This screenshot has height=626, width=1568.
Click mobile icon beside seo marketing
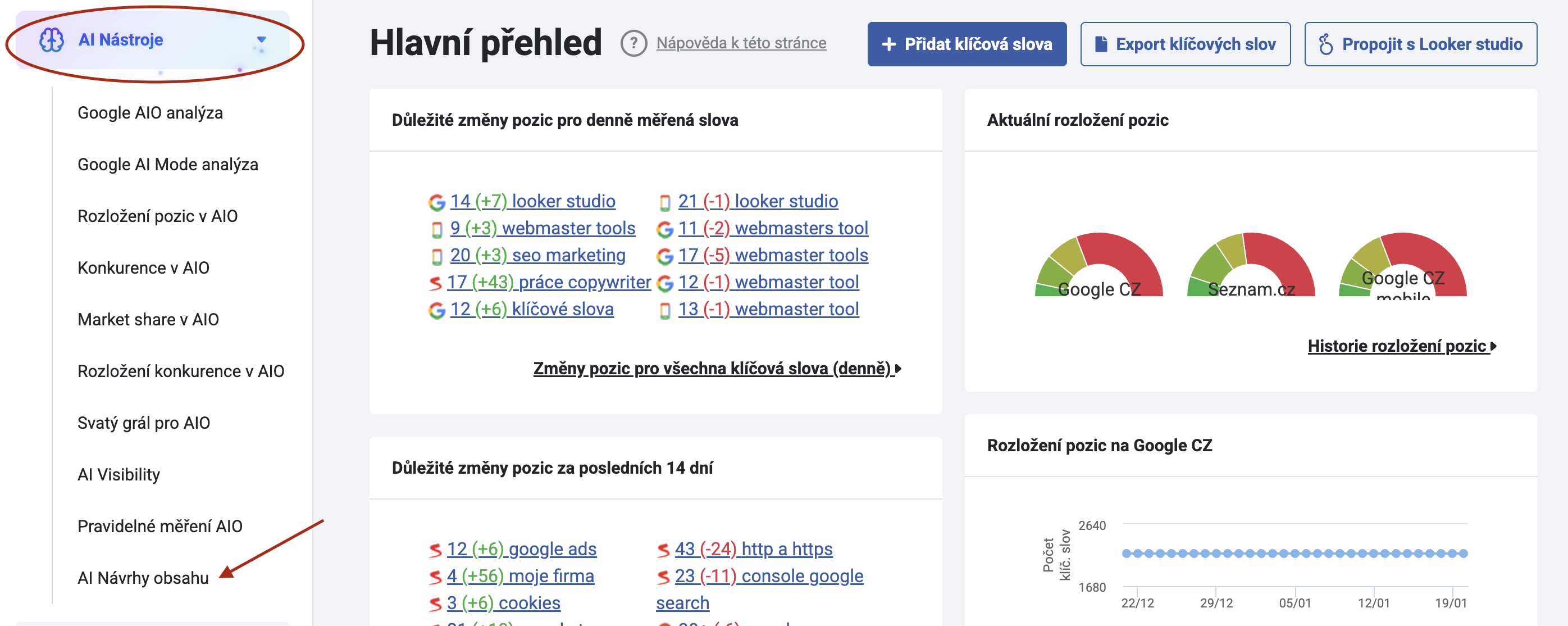point(436,256)
